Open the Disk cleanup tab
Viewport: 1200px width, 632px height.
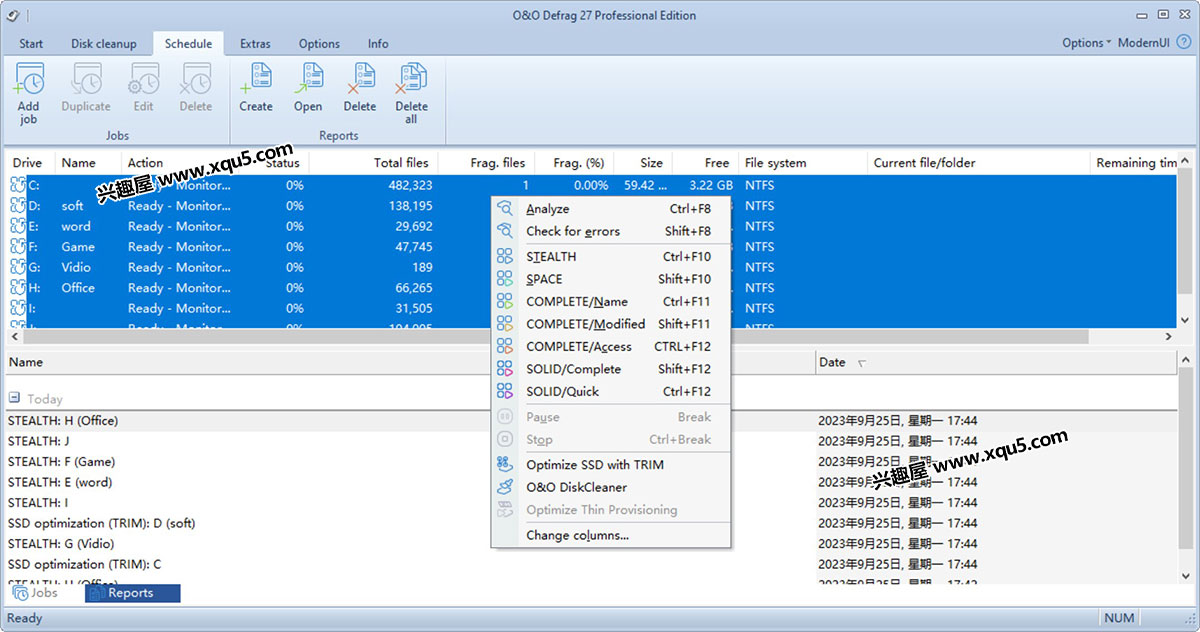tap(104, 44)
